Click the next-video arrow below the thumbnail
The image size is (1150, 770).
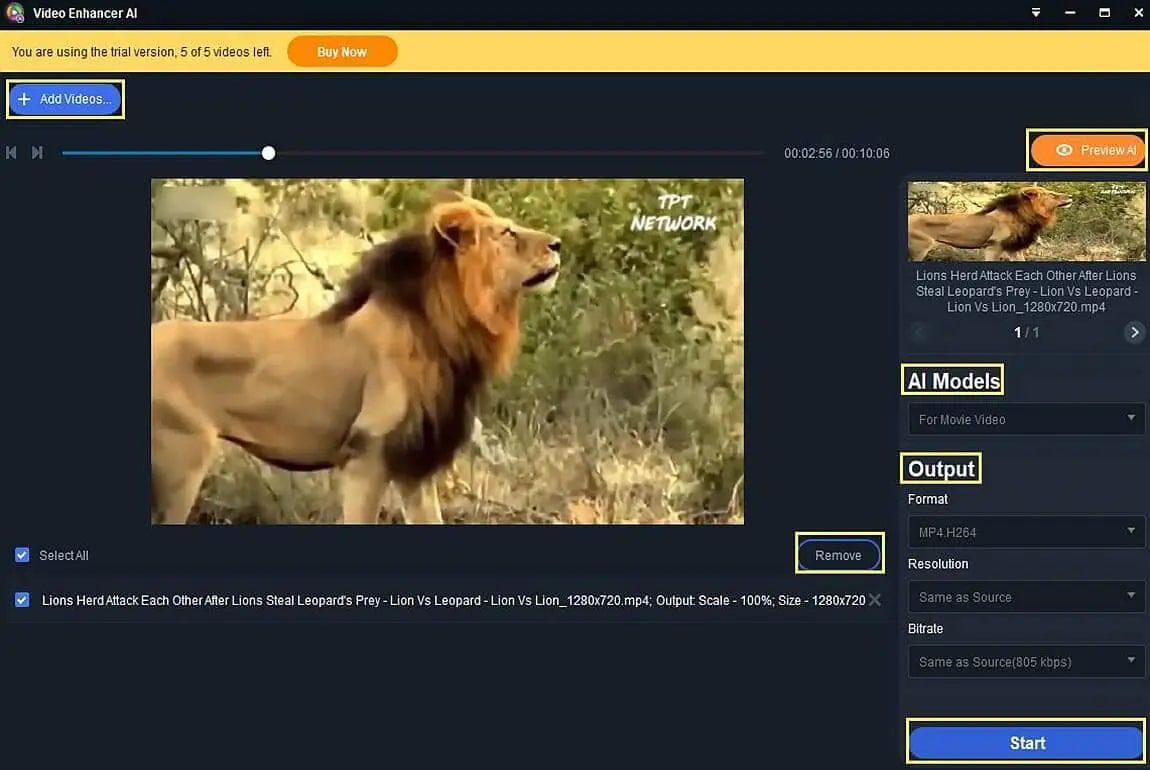1135,331
